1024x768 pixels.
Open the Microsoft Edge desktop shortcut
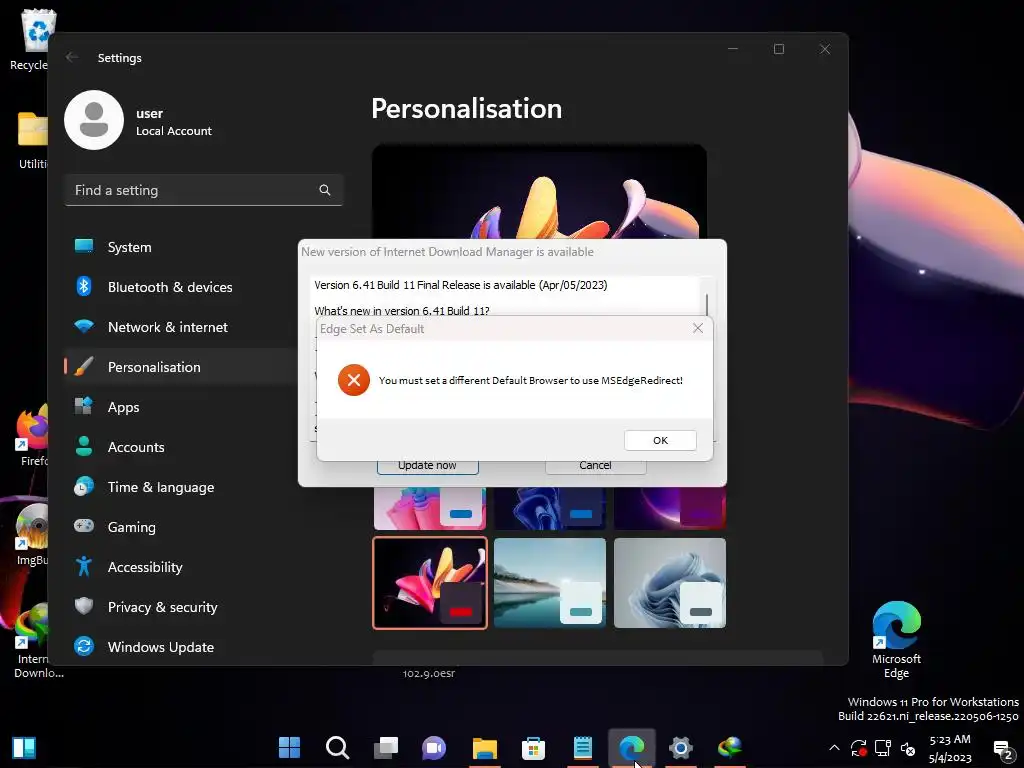pos(896,639)
